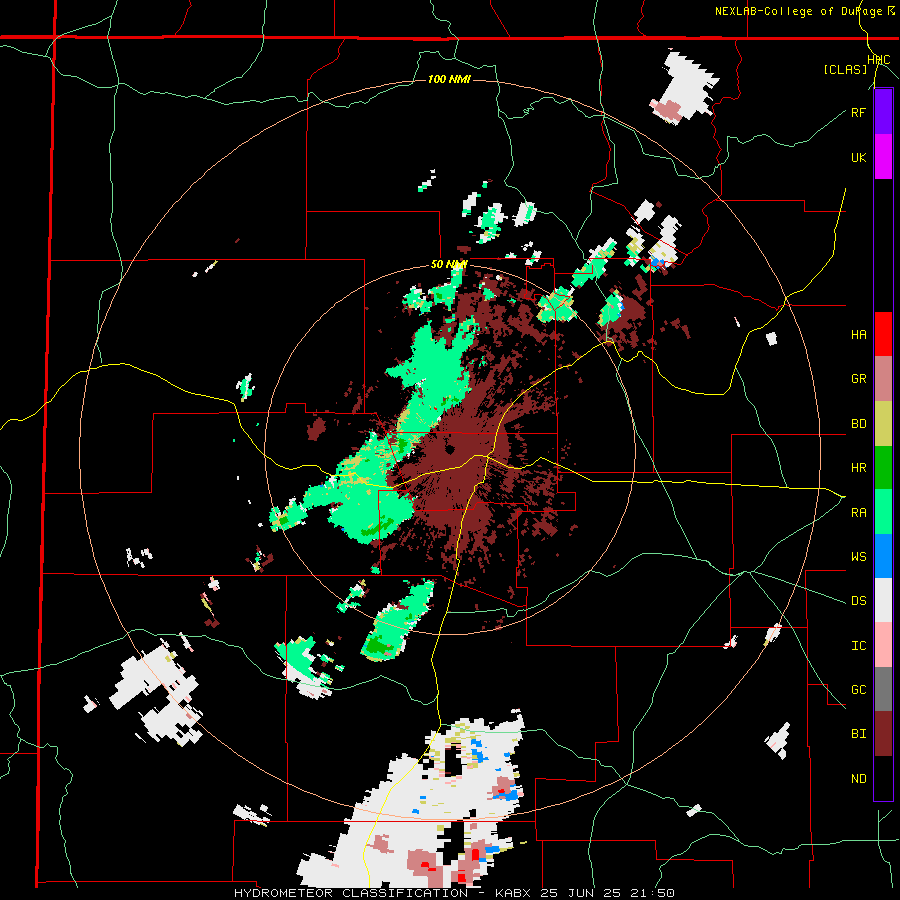The image size is (900, 900).
Task: Click the ND legend label
Action: pyautogui.click(x=858, y=779)
